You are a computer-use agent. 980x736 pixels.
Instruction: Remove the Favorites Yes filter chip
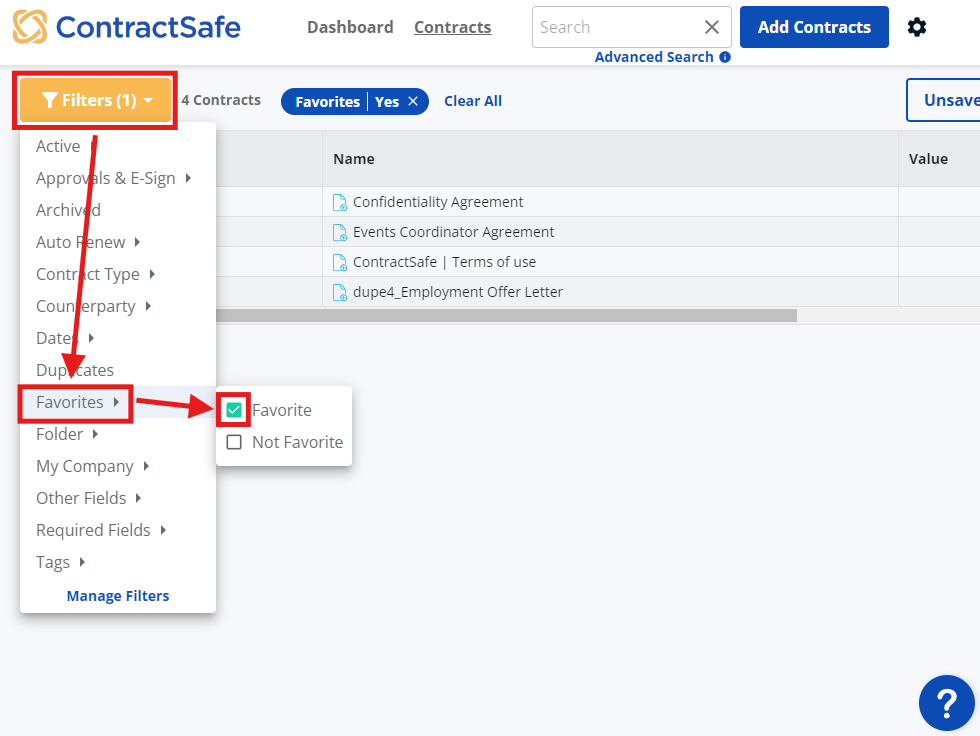(x=413, y=101)
